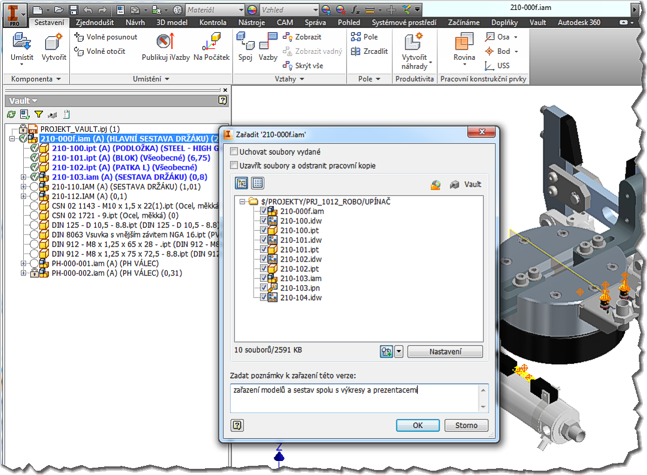This screenshot has height=475, width=647.
Task: Click Vault browser refresh icon
Action: (x=11, y=114)
